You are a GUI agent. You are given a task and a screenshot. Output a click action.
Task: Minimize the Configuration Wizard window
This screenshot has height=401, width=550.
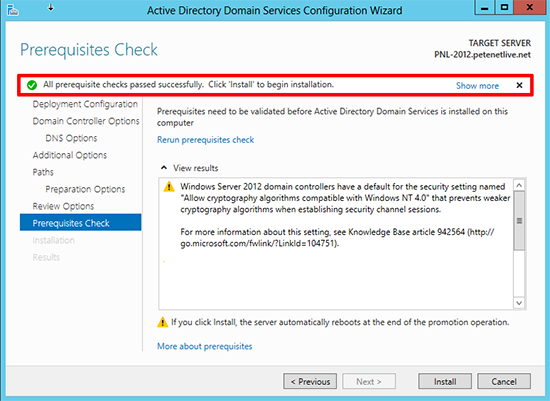pos(485,7)
